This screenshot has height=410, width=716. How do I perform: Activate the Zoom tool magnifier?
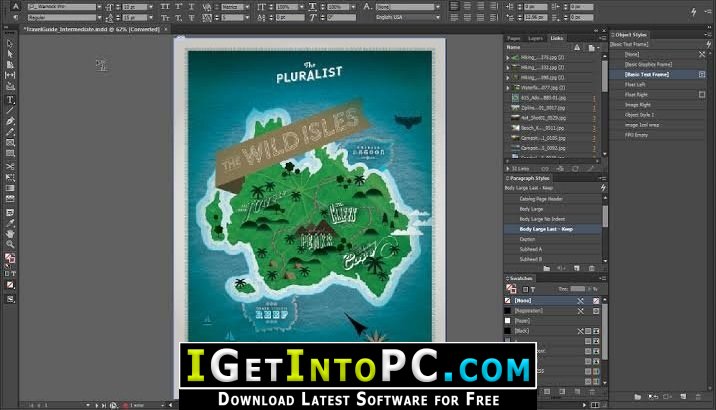[x=10, y=244]
